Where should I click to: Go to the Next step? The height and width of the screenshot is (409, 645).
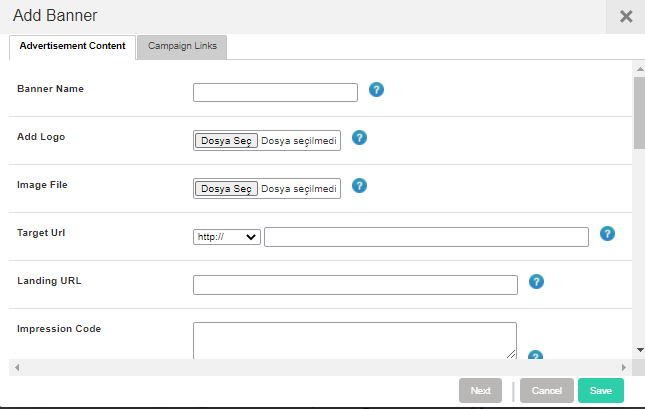480,390
